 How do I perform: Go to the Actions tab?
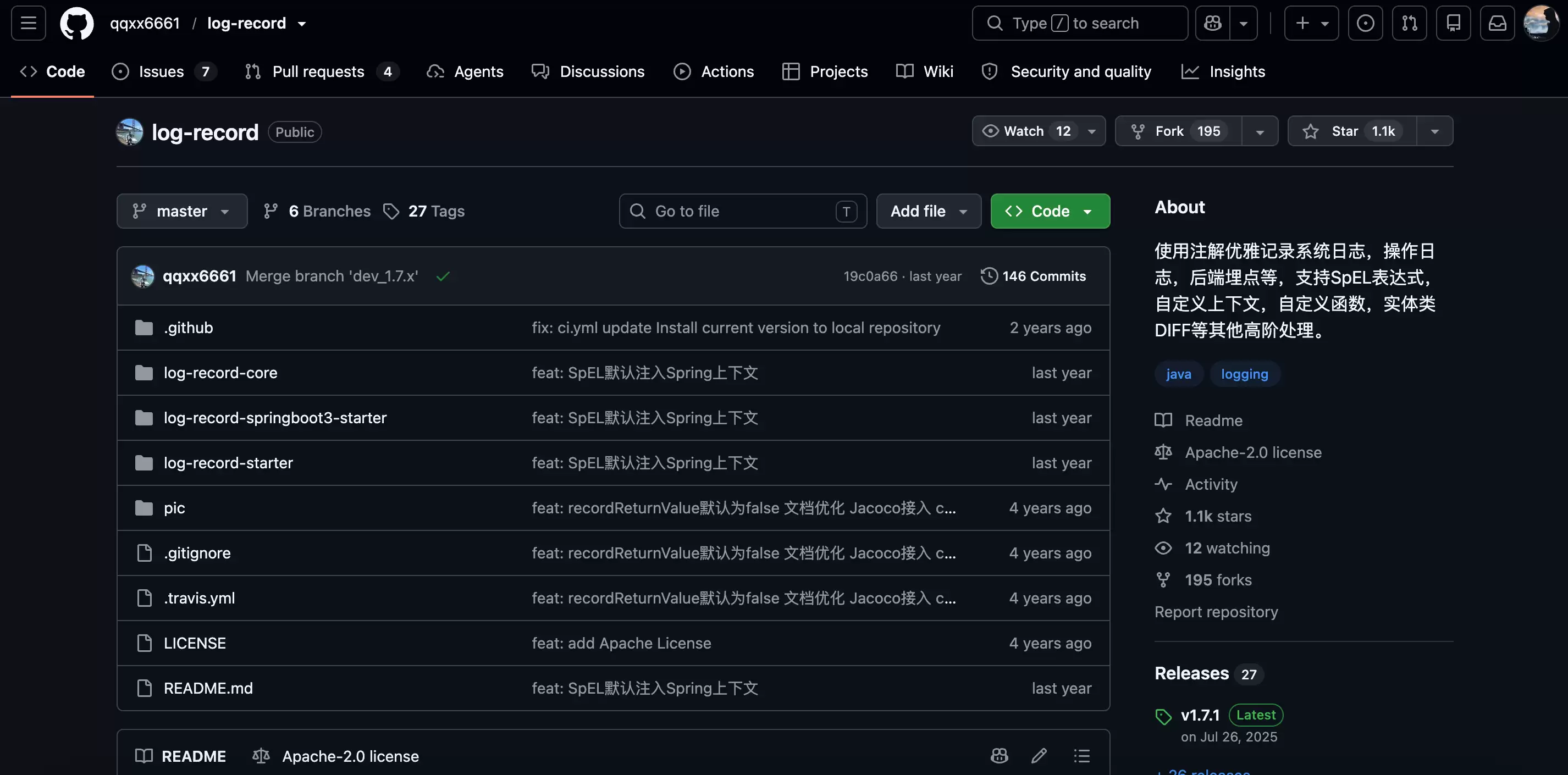coord(714,72)
